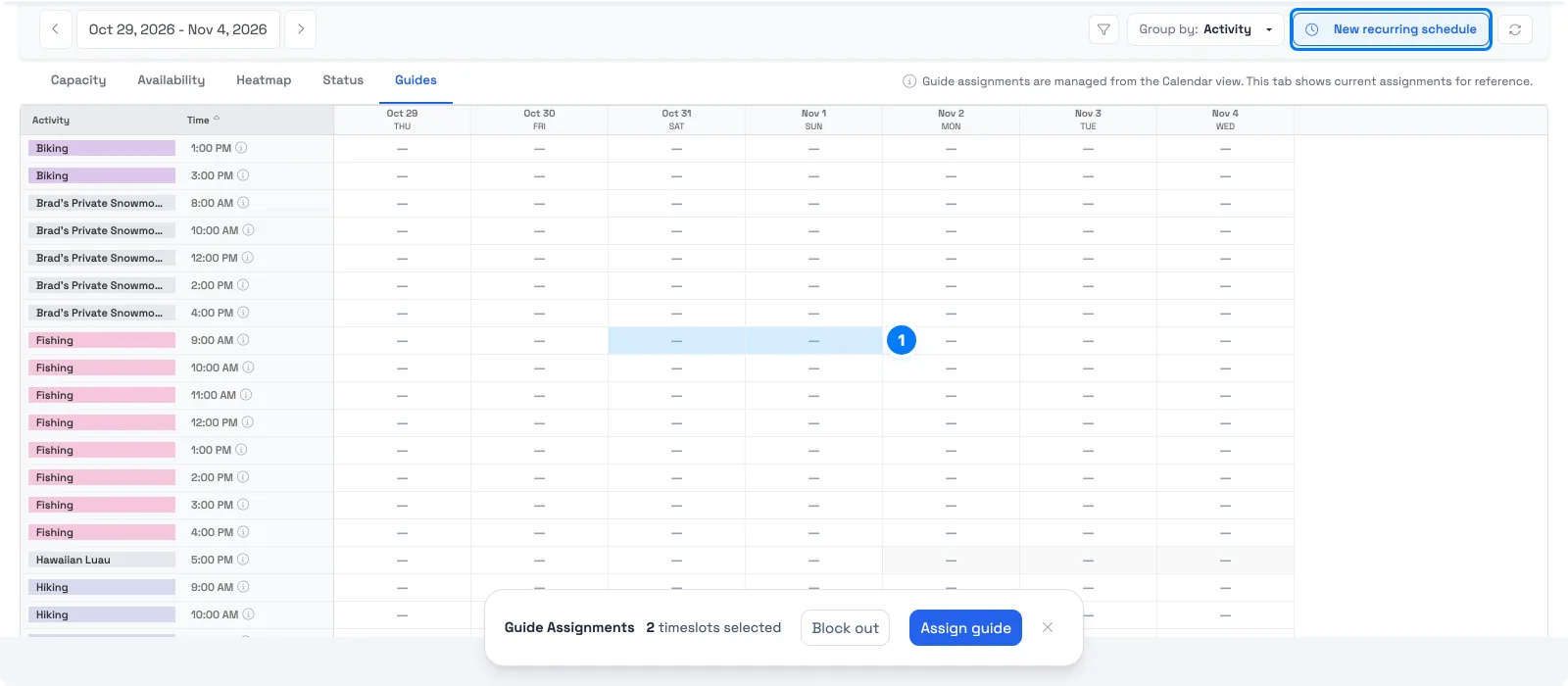Click New recurring schedule button
The image size is (1568, 686).
[x=1392, y=29]
